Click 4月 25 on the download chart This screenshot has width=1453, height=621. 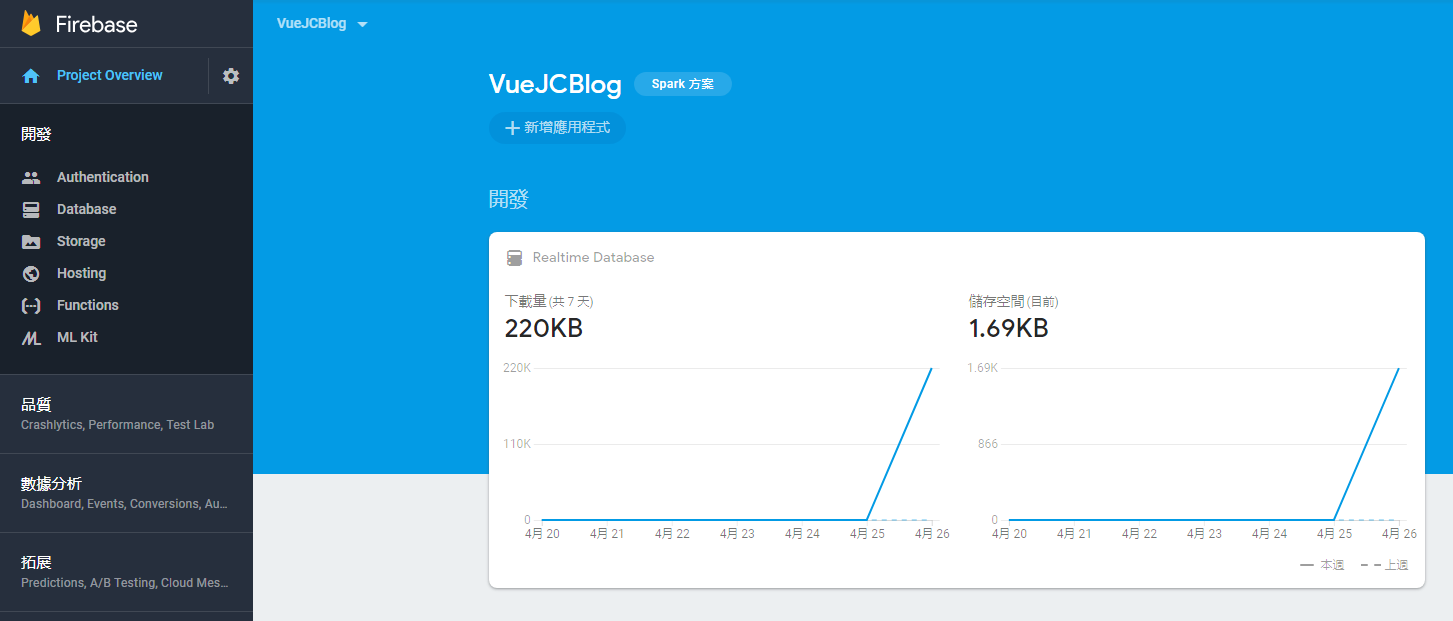[867, 534]
